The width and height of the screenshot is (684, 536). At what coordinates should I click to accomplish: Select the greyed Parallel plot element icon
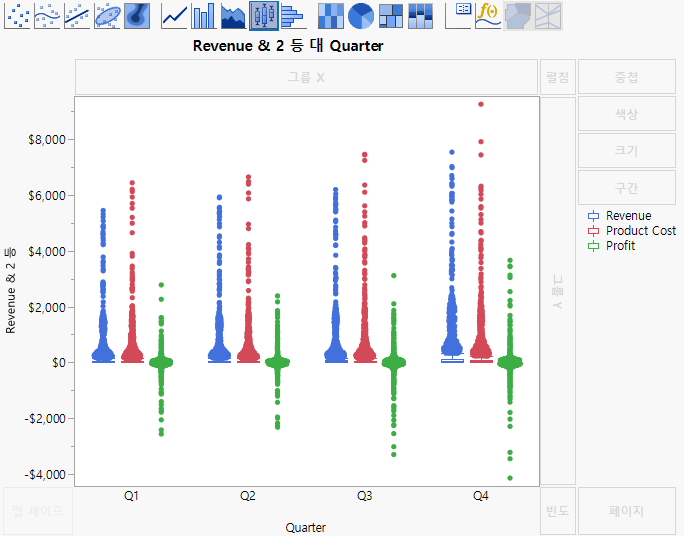coord(548,16)
